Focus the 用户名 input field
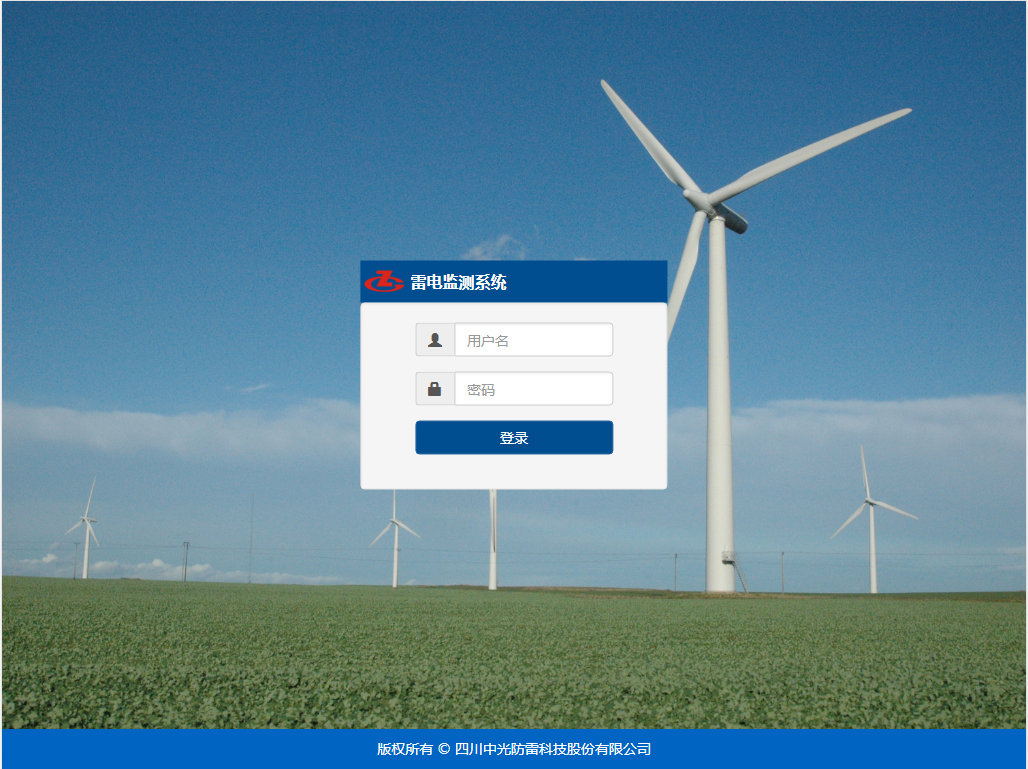 tap(533, 340)
